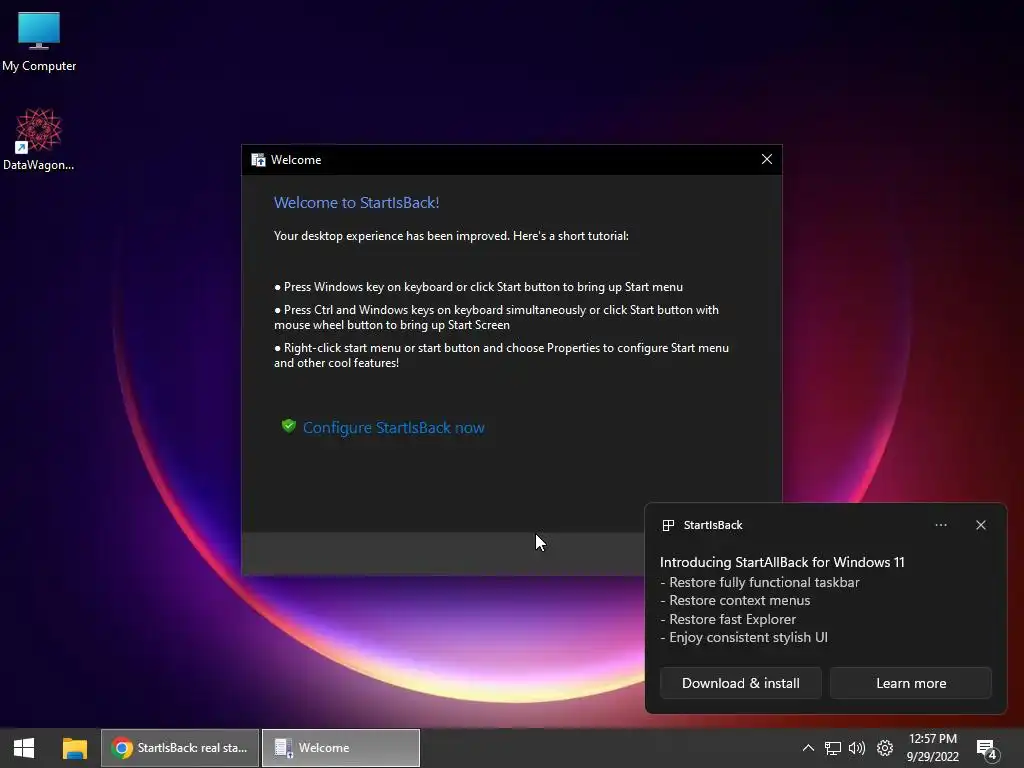Open the taskbar clock and date
Screen dimensions: 1024x768
pos(933,748)
